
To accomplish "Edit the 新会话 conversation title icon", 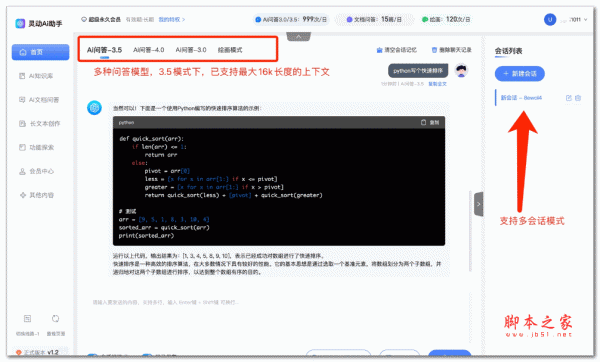I will point(569,98).
